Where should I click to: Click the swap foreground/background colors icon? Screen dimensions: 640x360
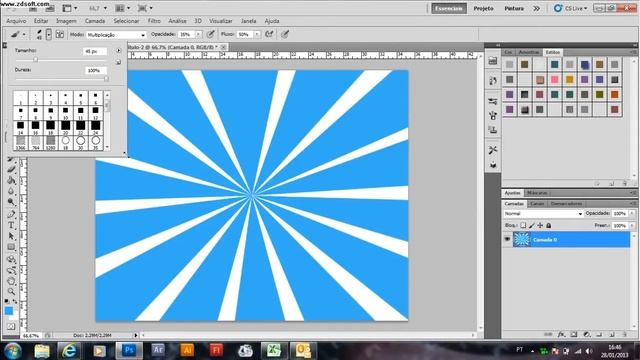[15, 302]
